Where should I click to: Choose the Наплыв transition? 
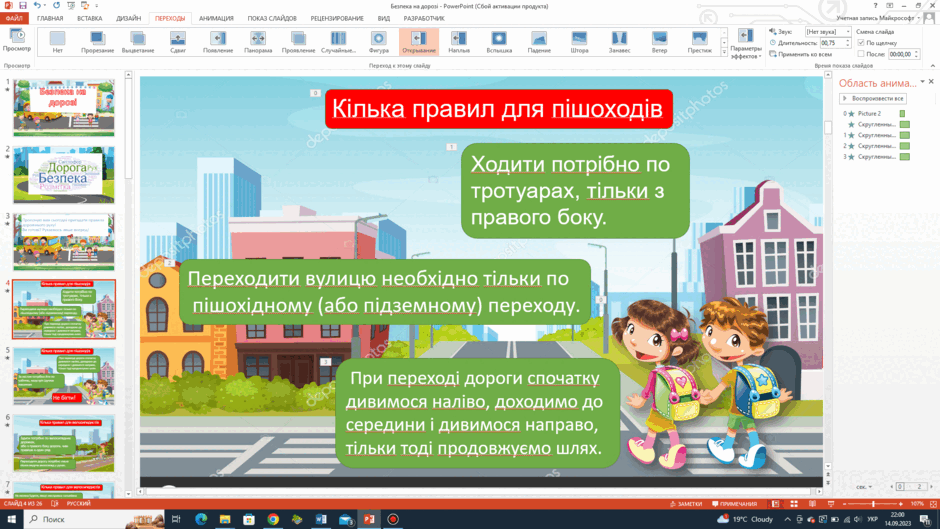459,42
